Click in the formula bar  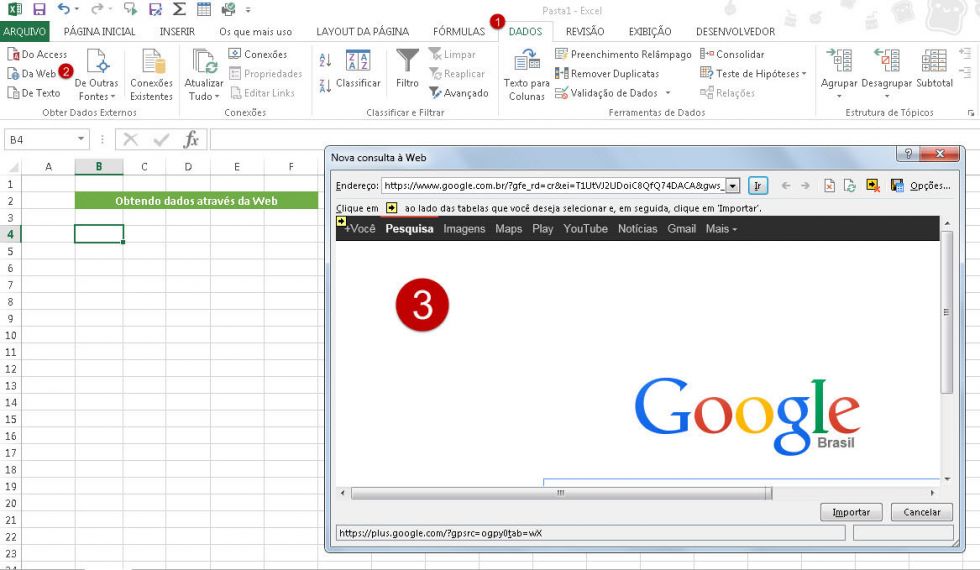[x=594, y=139]
